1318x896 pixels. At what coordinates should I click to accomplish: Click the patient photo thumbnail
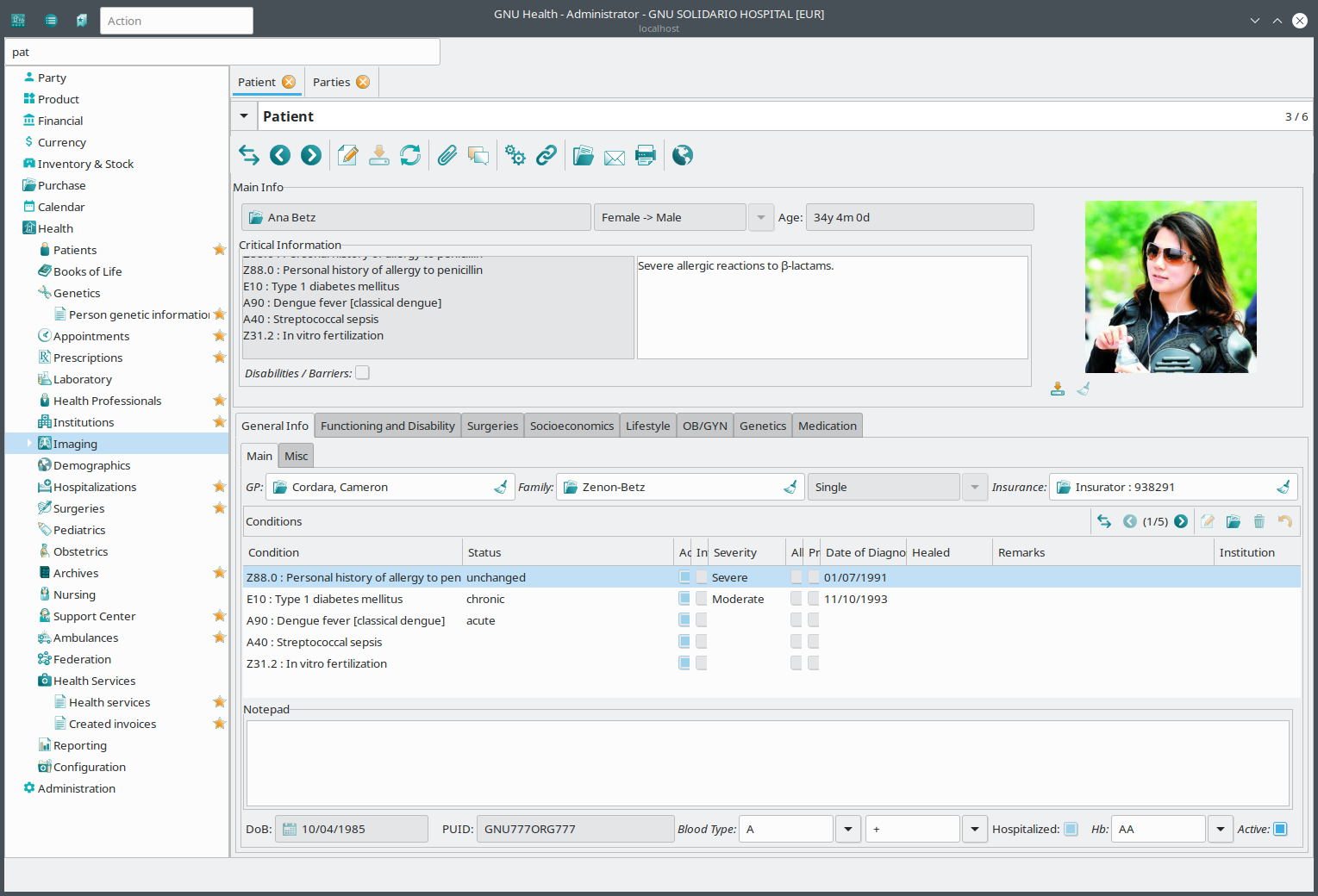coord(1170,287)
